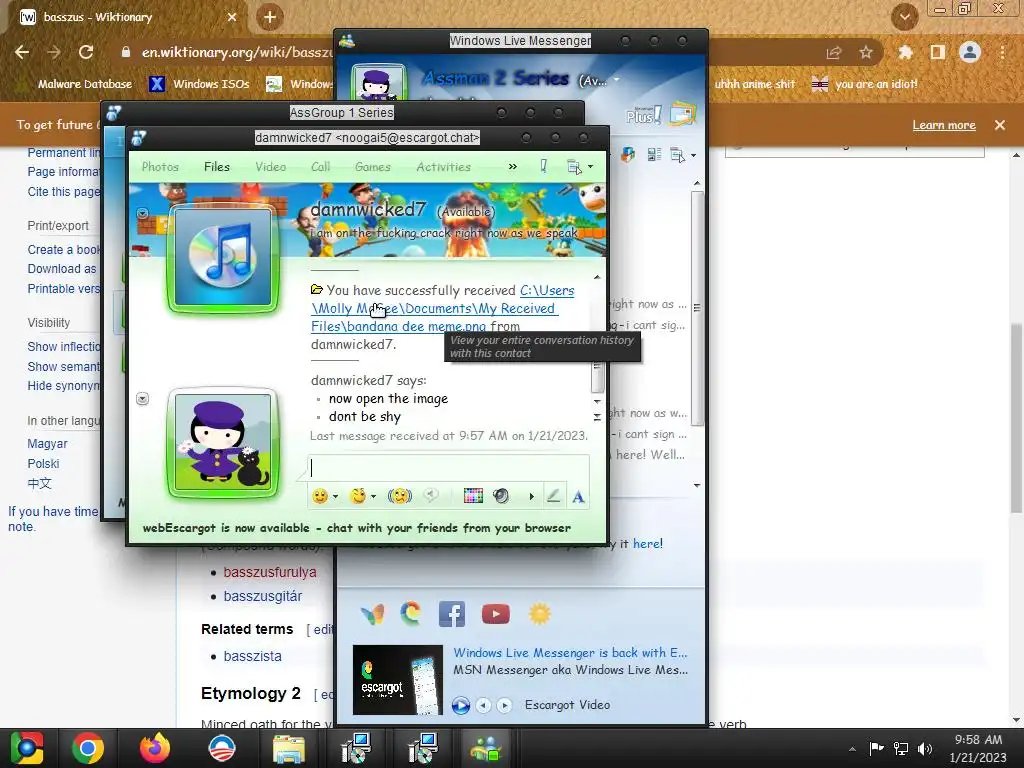Viewport: 1024px width, 768px height.
Task: Send a nudge with the shaking smiley
Action: click(x=400, y=496)
